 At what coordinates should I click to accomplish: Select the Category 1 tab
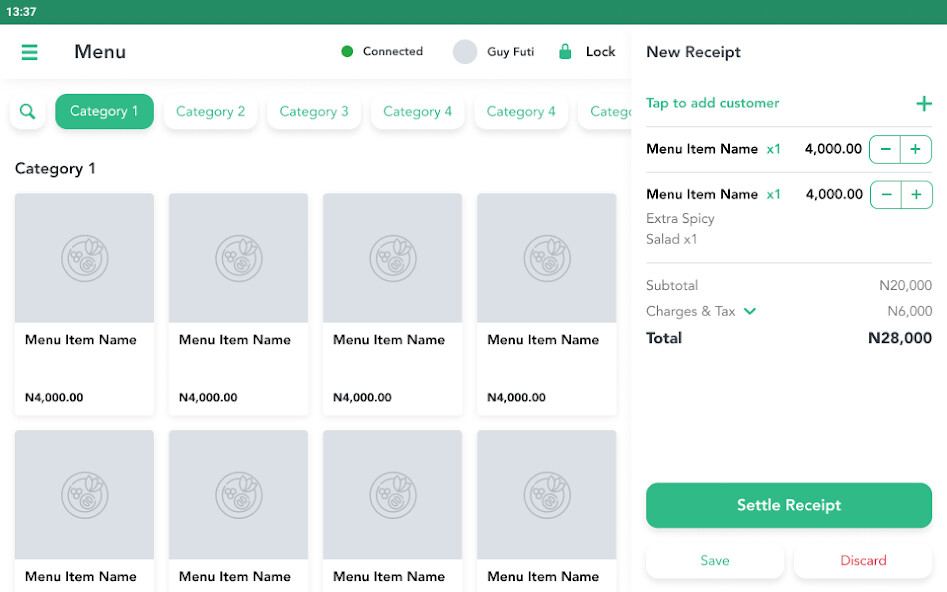[104, 111]
